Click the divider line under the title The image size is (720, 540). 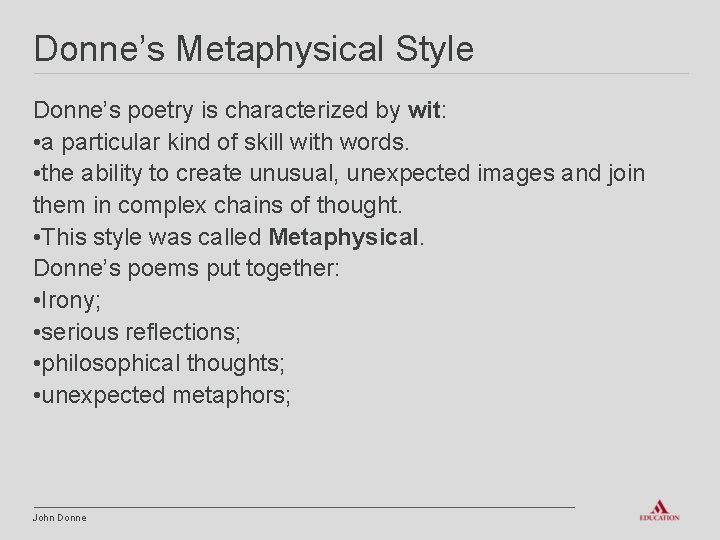[x=361, y=73]
